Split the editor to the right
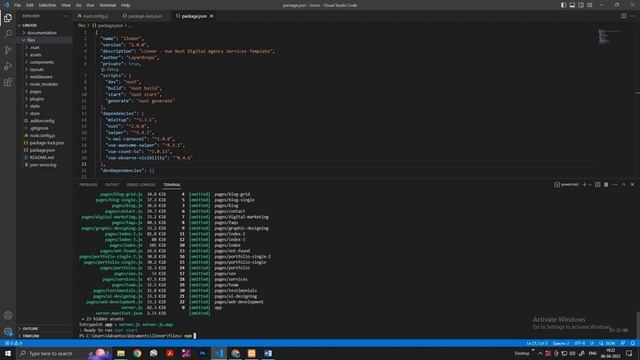This screenshot has height=360, width=640. point(624,16)
